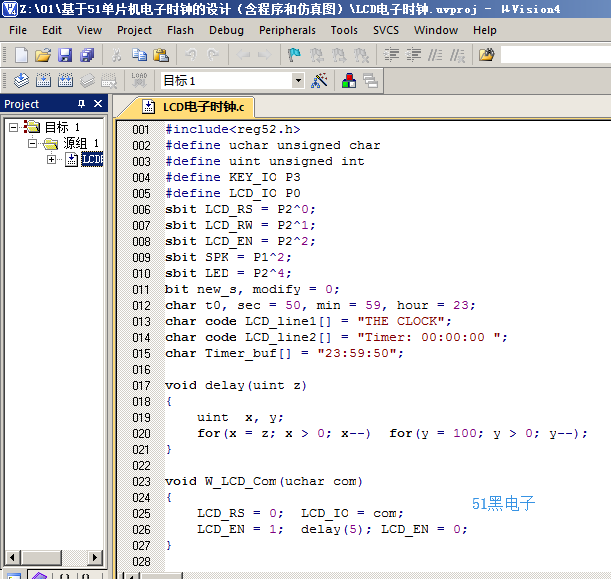Undo the last edit

point(191,55)
